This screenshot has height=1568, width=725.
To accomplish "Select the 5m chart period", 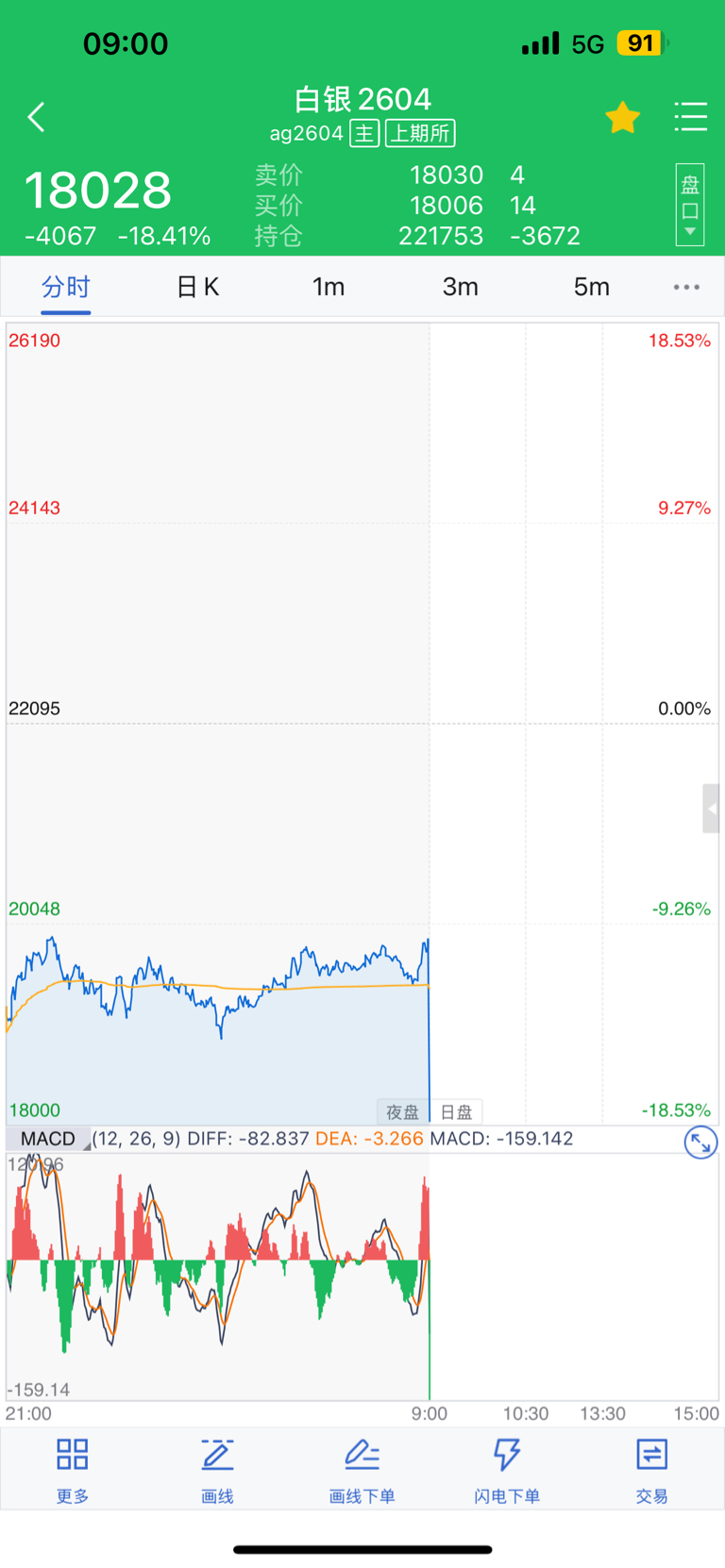I will pyautogui.click(x=592, y=287).
